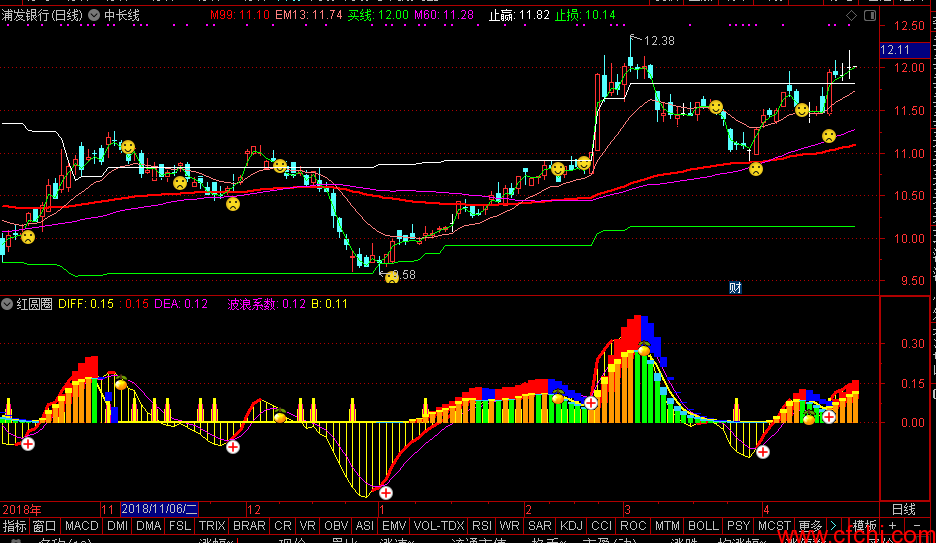Screen dimensions: 936x543
Task: Expand the dropdown arrow beside 红圆圈 indicator
Action: click(7, 304)
